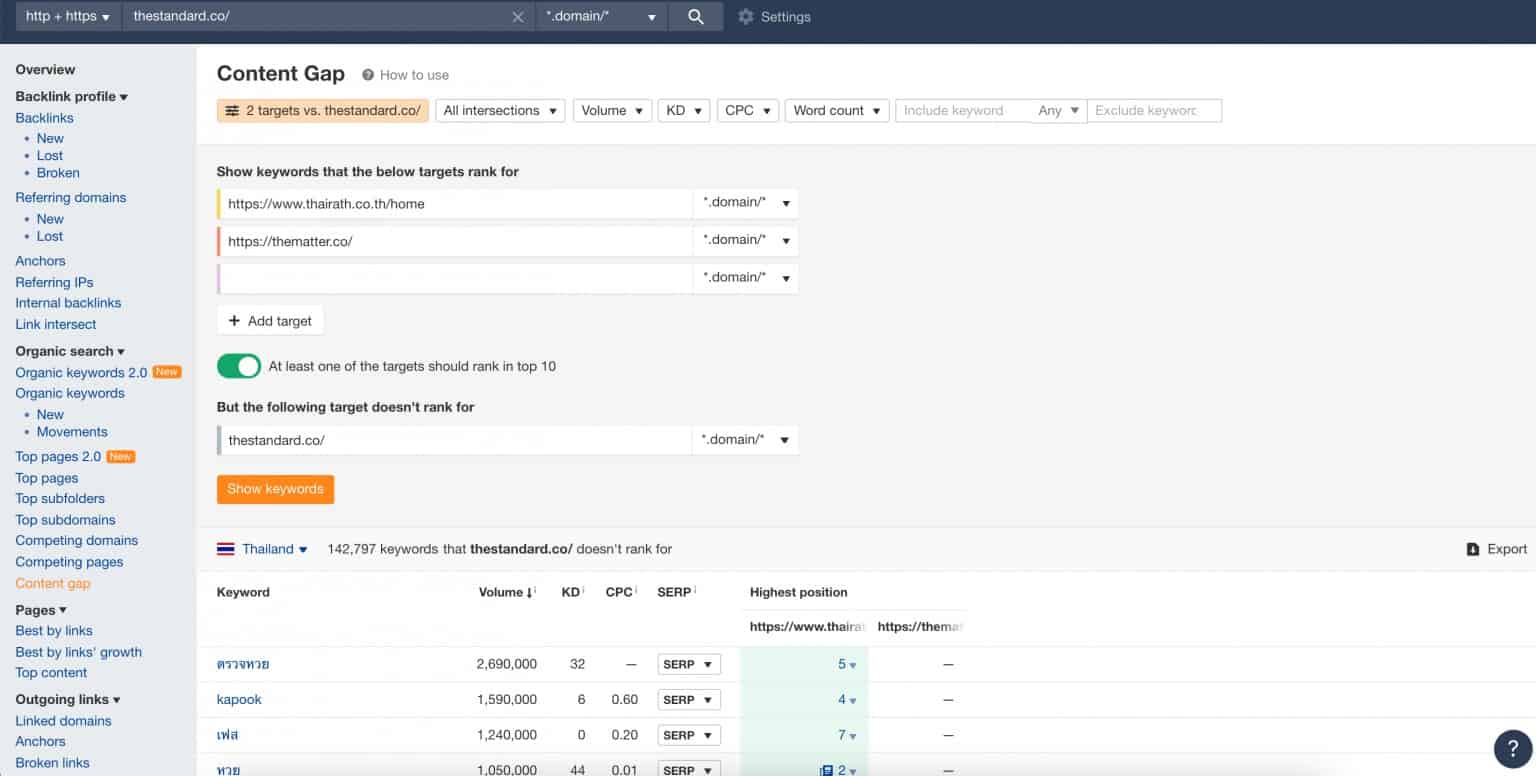The image size is (1536, 776).
Task: Open All intersections dropdown
Action: 500,111
